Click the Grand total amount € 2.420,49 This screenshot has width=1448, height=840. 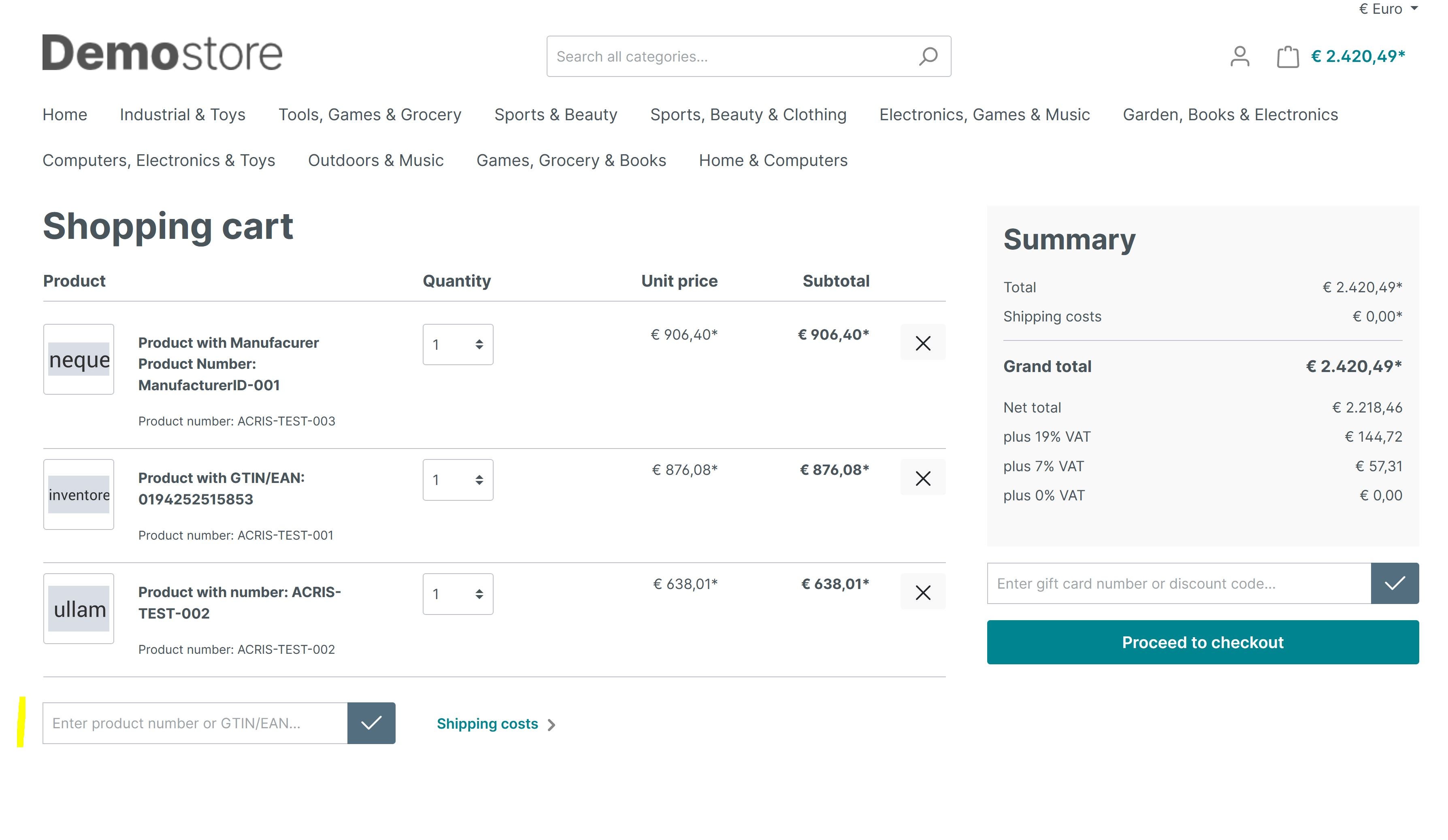click(1354, 367)
